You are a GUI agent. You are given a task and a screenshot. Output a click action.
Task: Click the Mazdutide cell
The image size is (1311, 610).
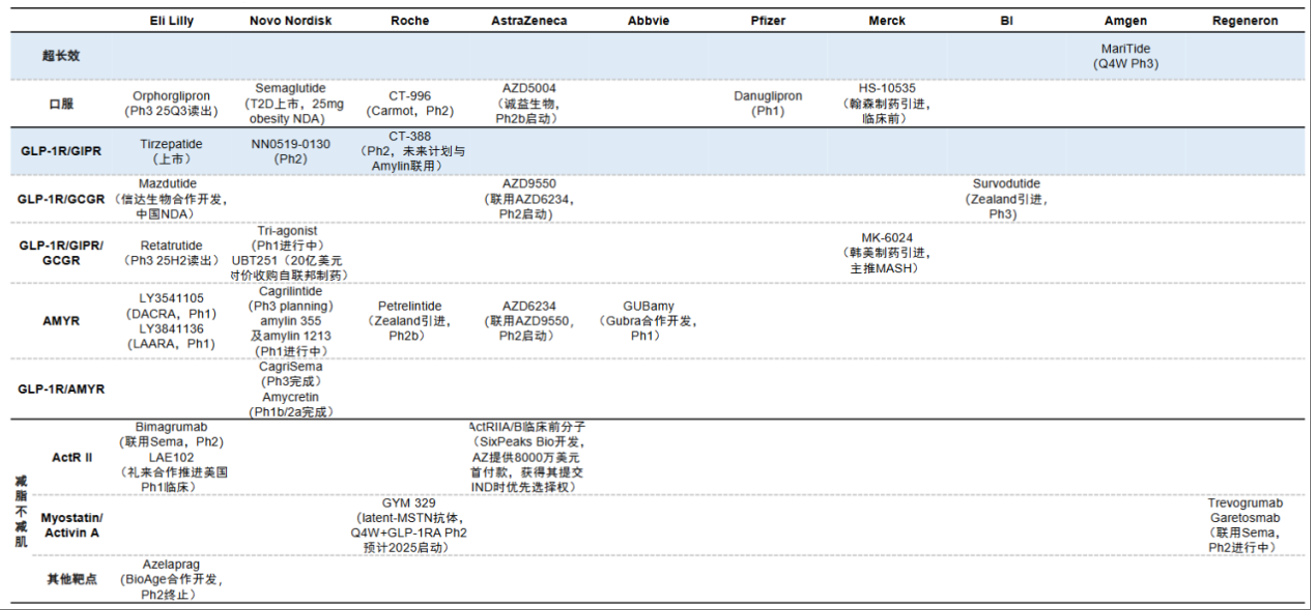170,199
